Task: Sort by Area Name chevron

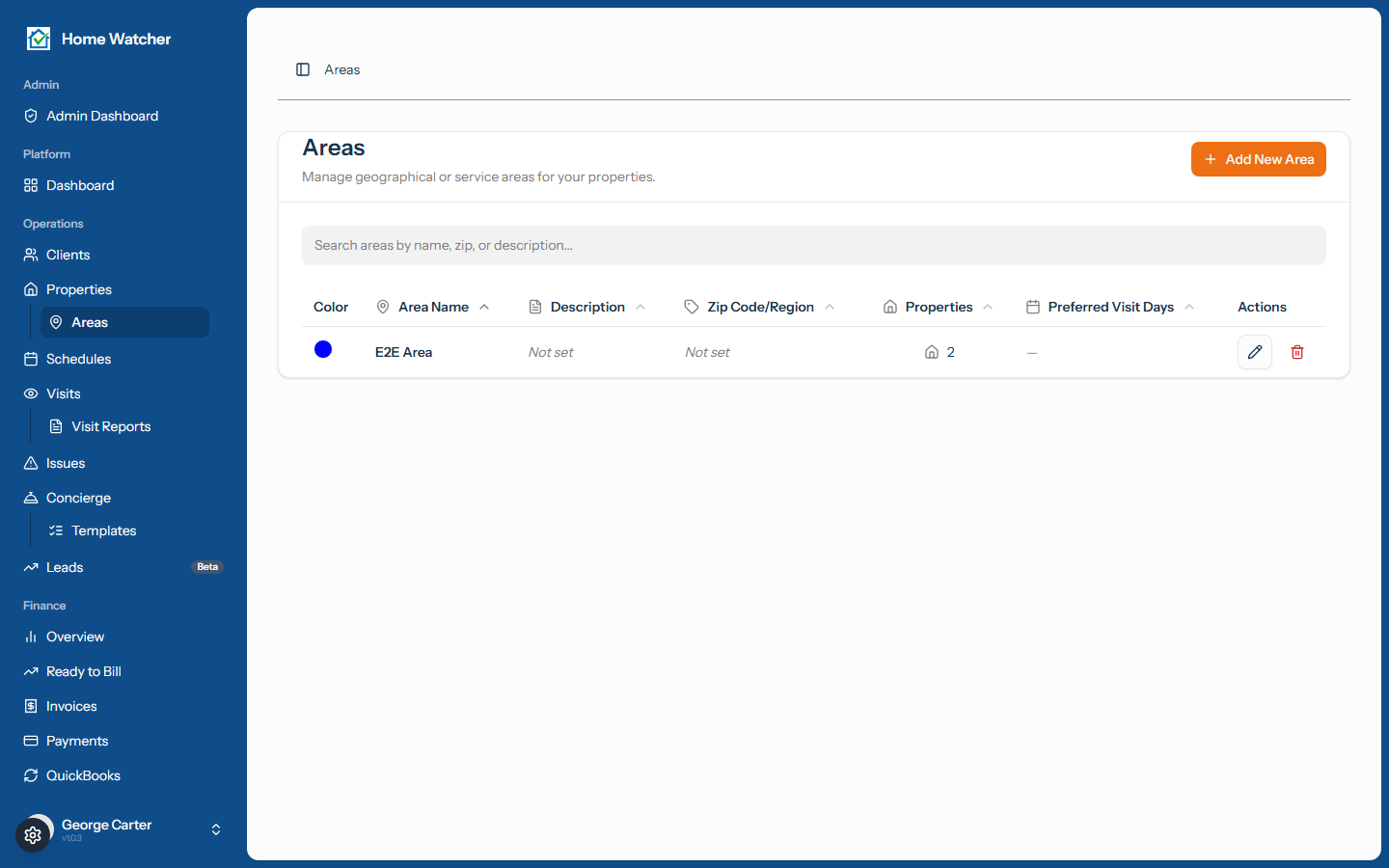Action: pos(484,307)
